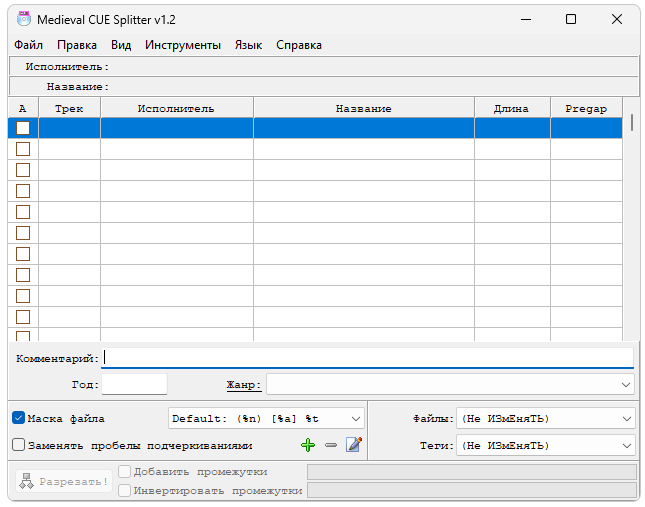Open the Справка menu
Viewport: 645px width, 507px height.
[299, 45]
